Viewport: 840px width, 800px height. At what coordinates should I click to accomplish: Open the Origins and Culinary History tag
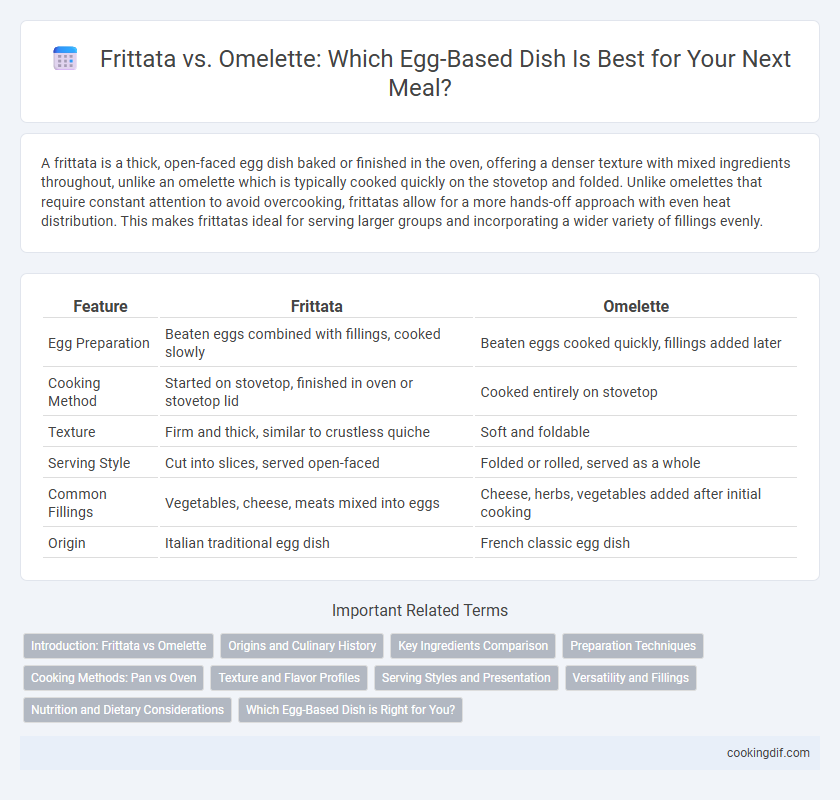click(x=302, y=646)
